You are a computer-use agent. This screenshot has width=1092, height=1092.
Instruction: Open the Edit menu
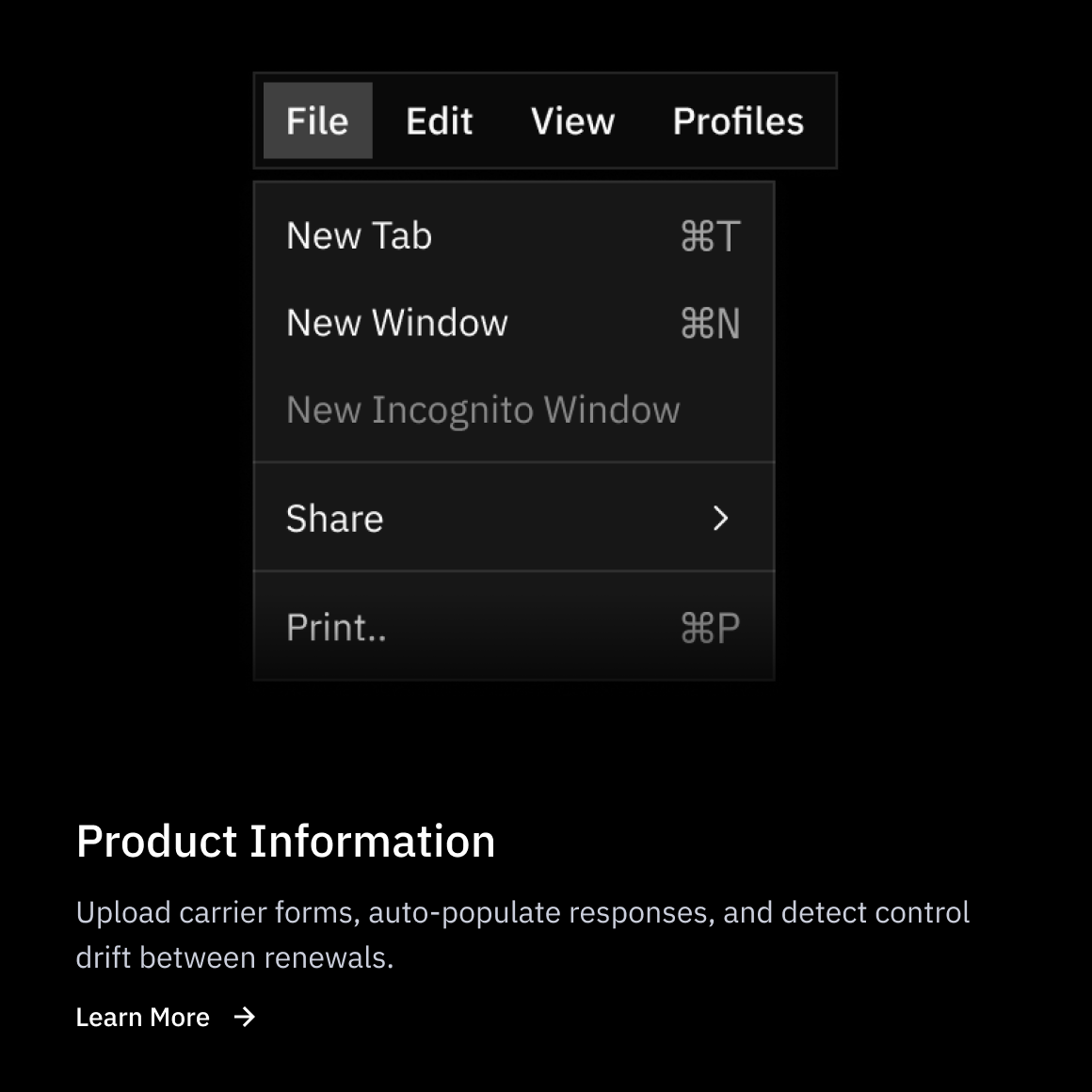point(439,121)
